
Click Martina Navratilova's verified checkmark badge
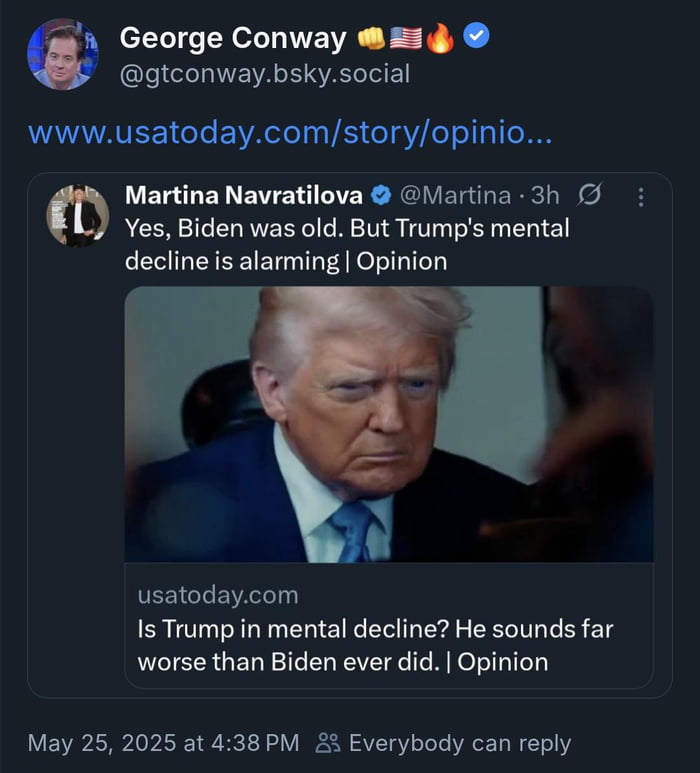pos(382,196)
